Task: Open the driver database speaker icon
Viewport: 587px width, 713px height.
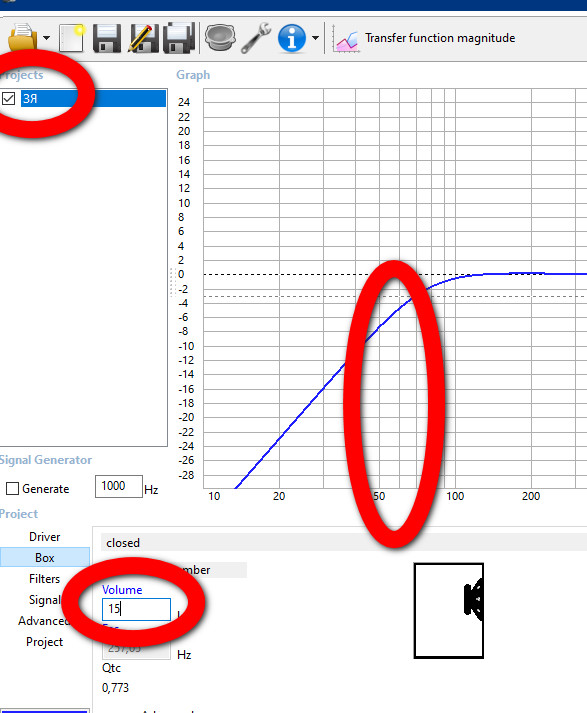Action: (x=220, y=38)
